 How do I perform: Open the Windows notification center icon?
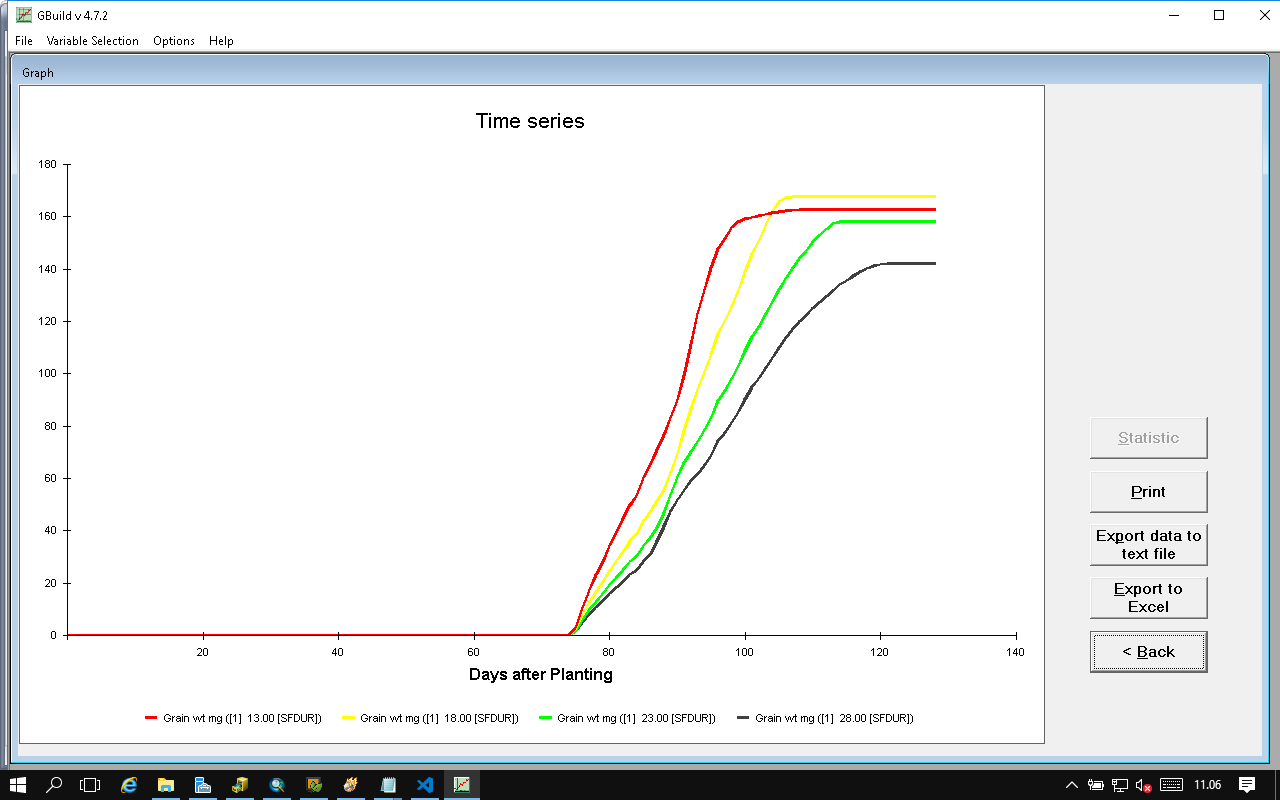(1247, 785)
